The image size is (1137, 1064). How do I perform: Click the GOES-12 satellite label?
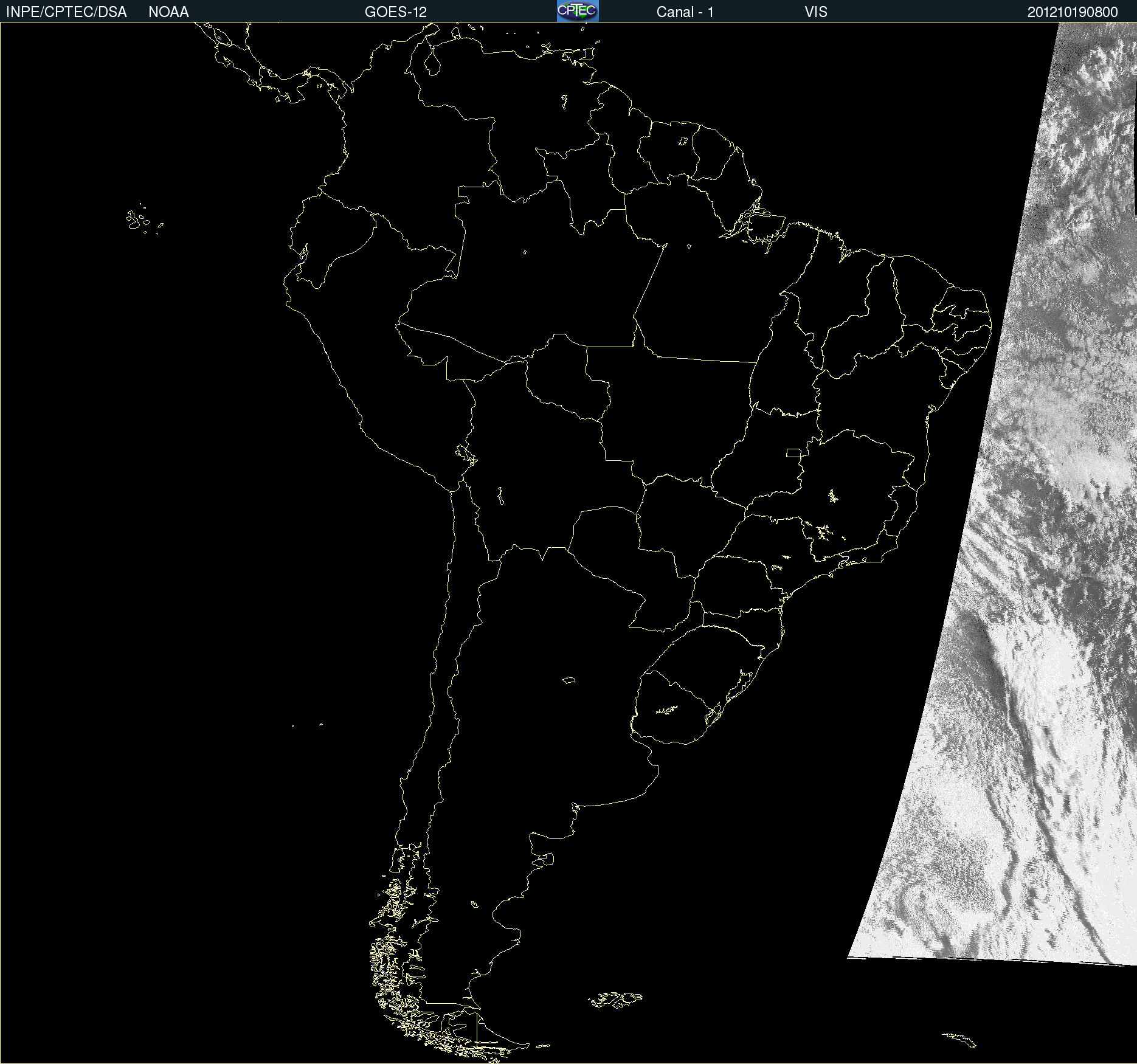pos(396,12)
